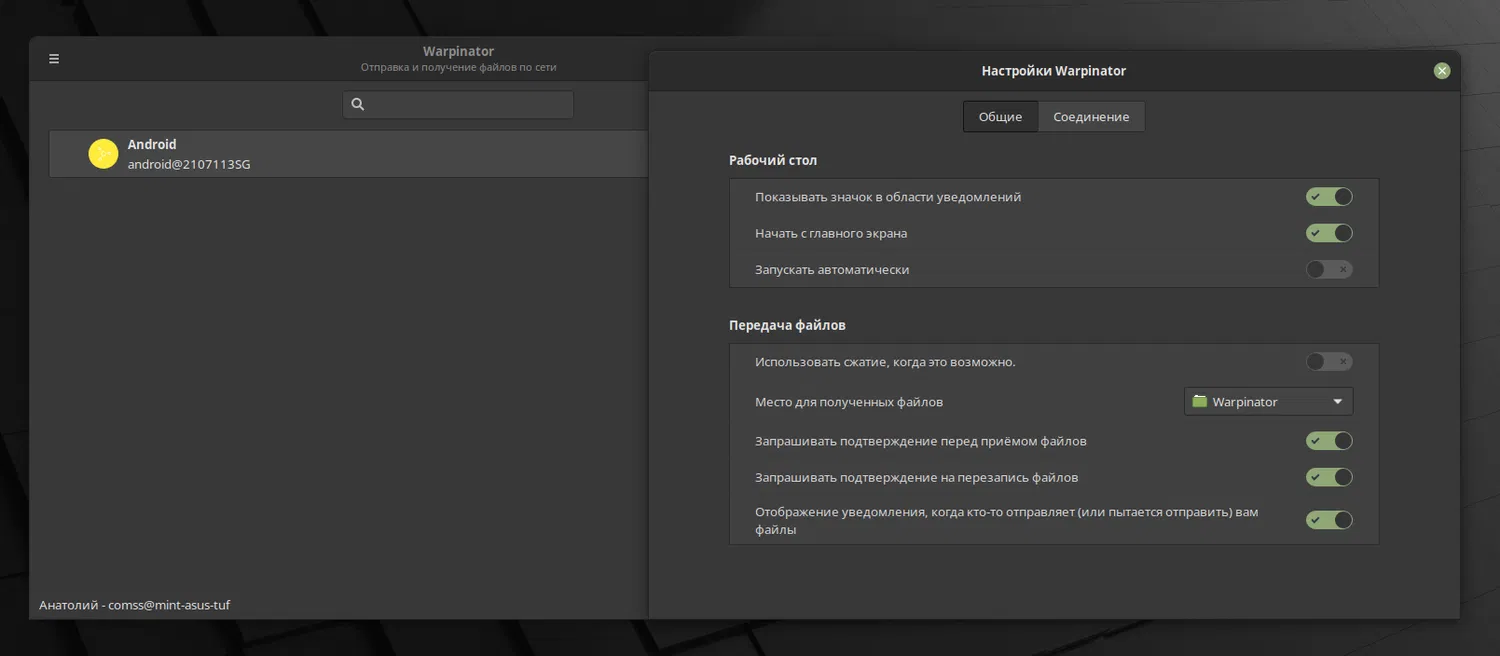Select the Android device row
The width and height of the screenshot is (1500, 656).
click(349, 154)
